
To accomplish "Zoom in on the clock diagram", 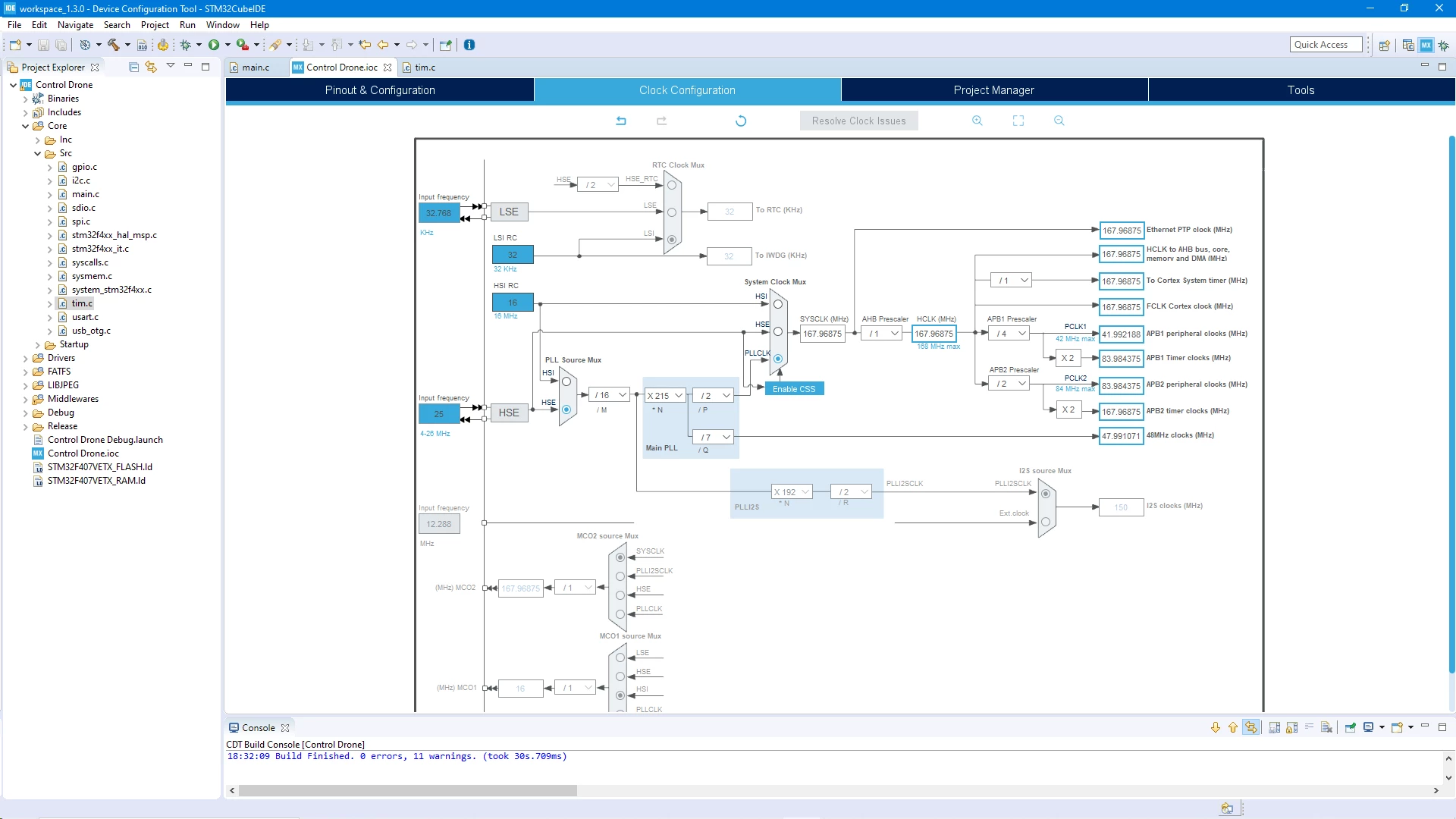I will (977, 121).
